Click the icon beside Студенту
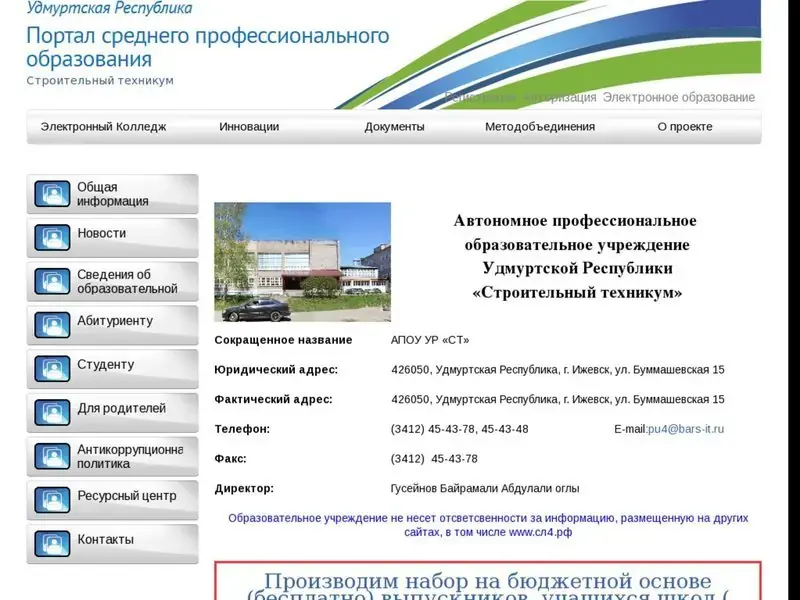800x600 pixels. pos(52,369)
